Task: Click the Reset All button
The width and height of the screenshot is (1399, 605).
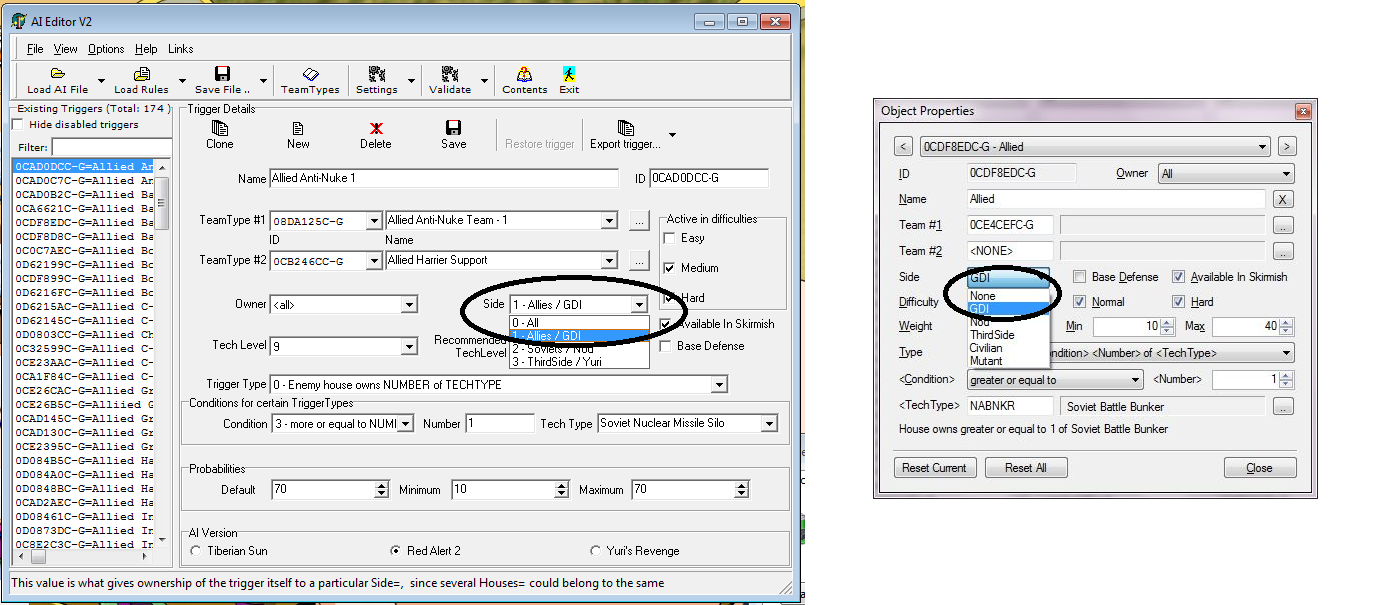Action: click(x=1025, y=468)
